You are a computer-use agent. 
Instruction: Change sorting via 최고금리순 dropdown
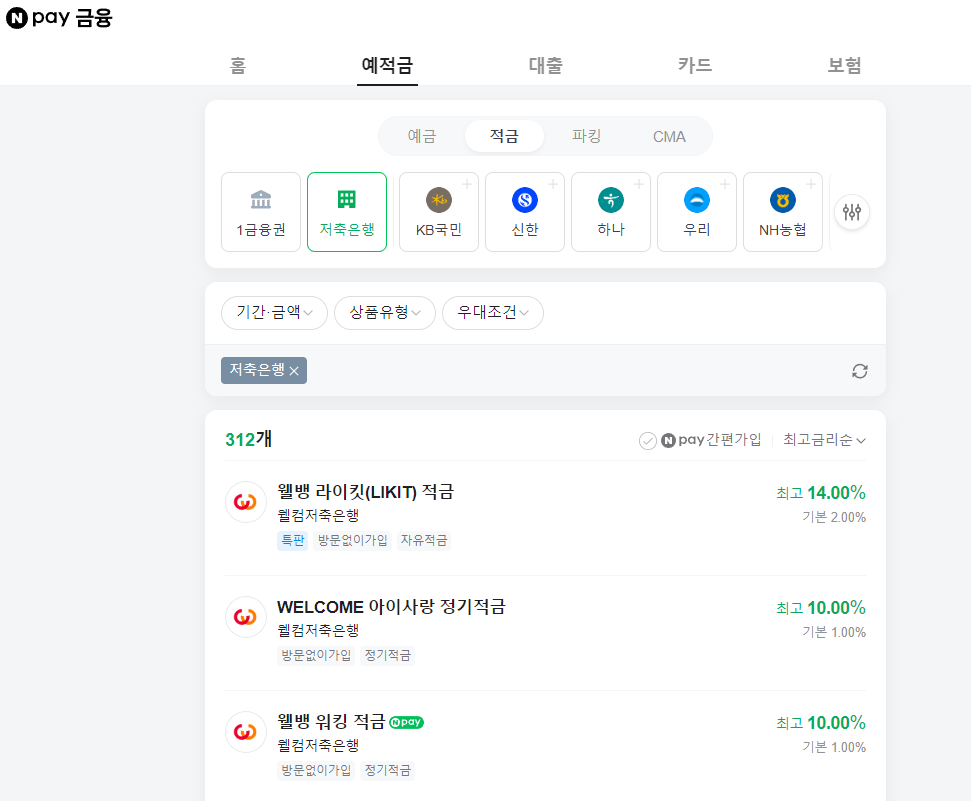[824, 439]
